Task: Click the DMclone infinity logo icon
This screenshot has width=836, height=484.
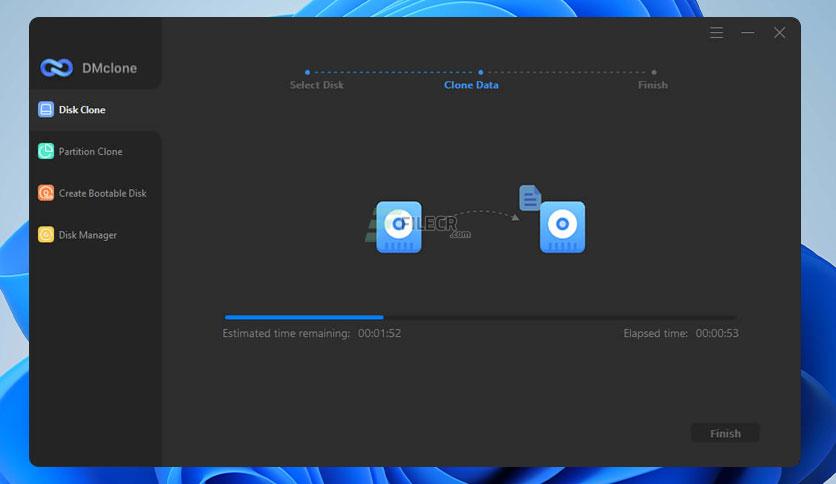Action: coord(57,68)
